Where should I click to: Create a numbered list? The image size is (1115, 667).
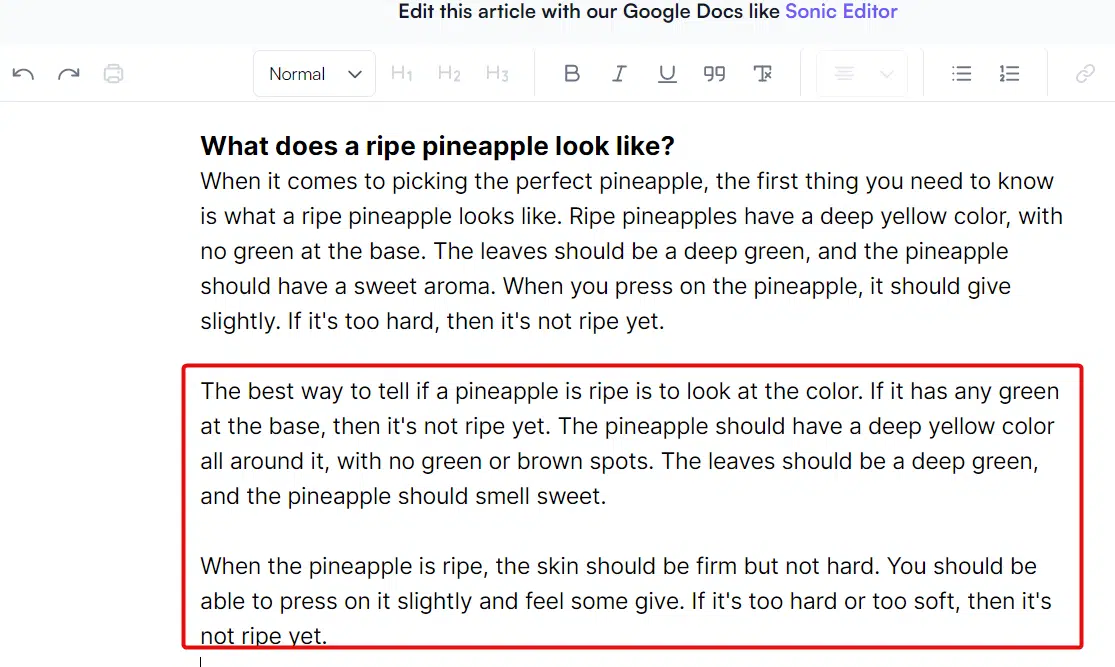tap(1009, 74)
